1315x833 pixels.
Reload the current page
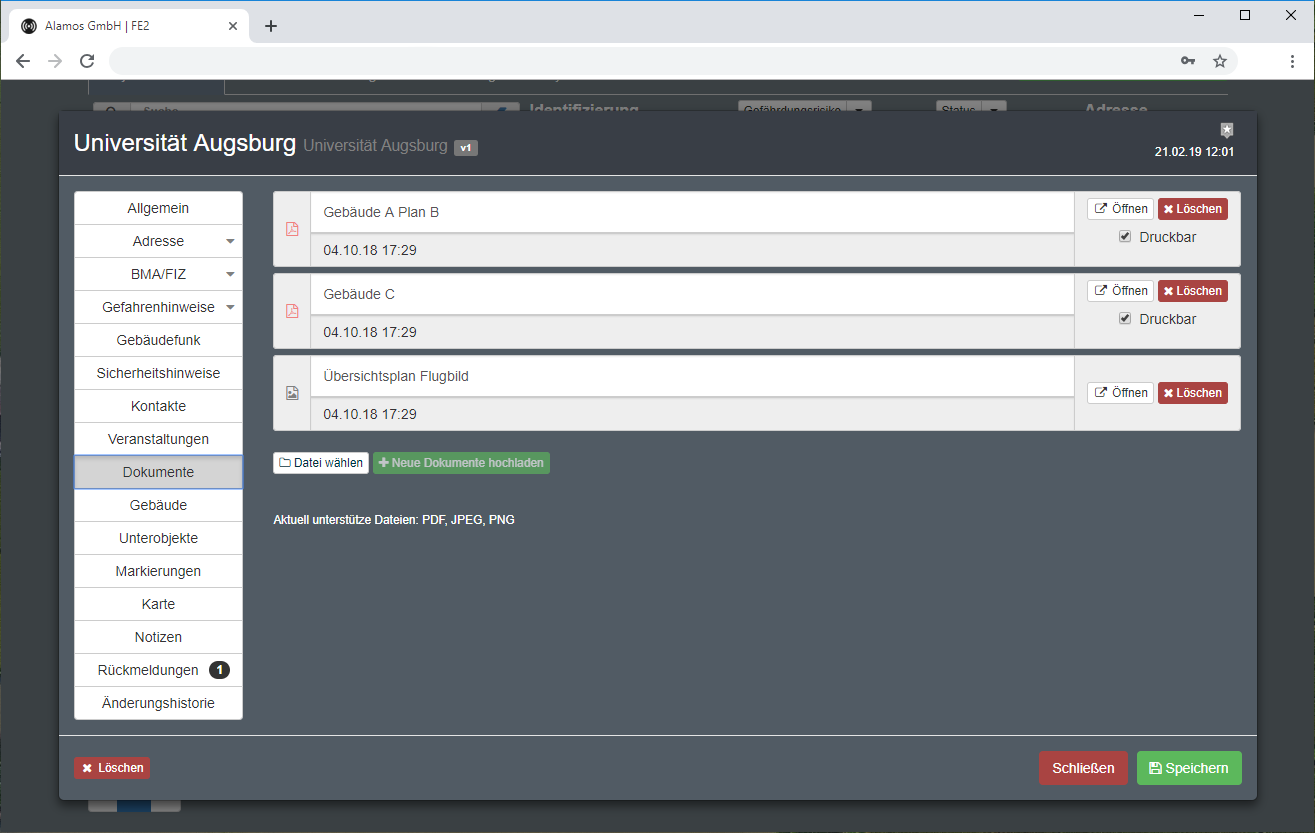87,61
